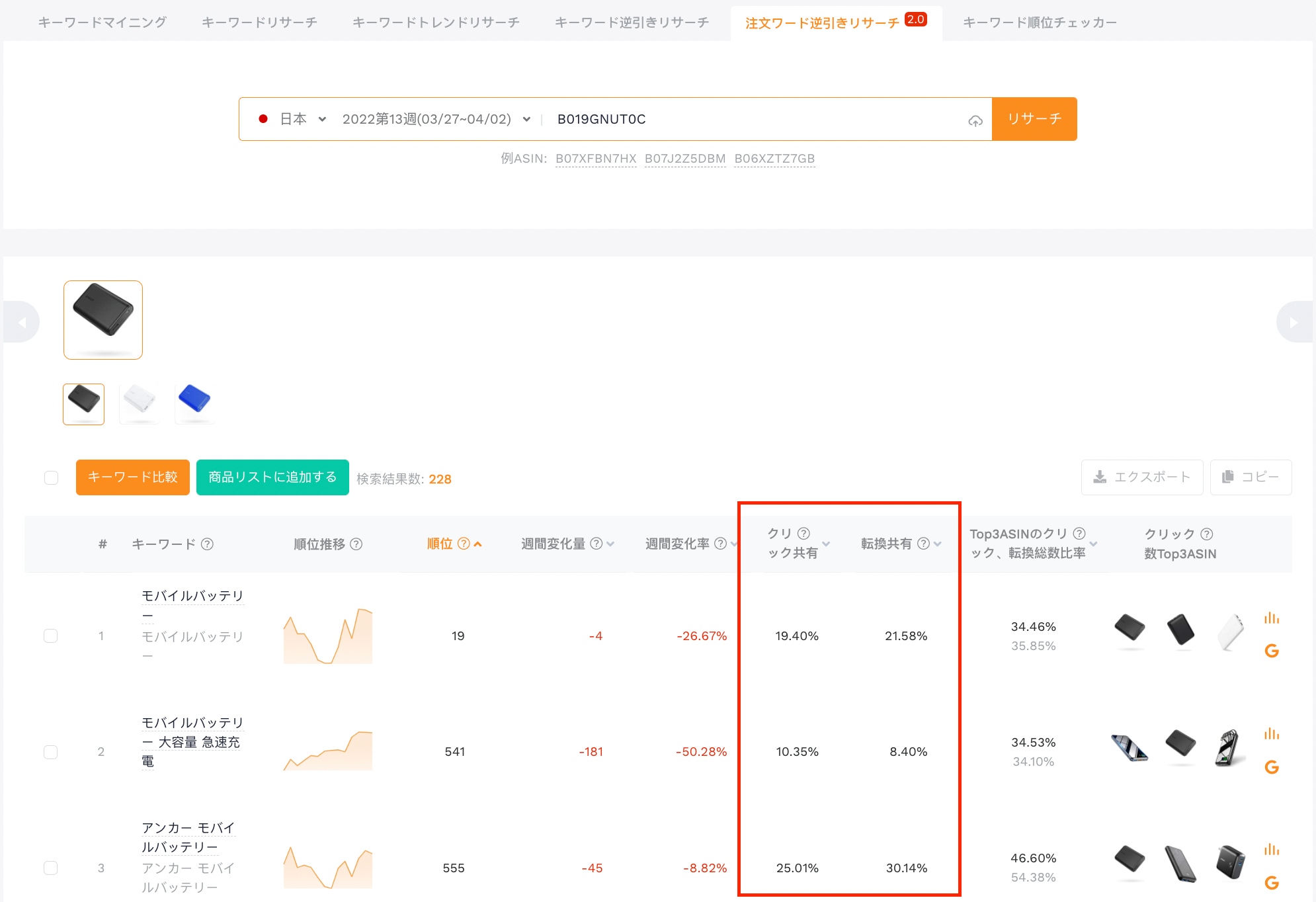Click the left carousel arrow
The image size is (1316, 902).
click(22, 322)
